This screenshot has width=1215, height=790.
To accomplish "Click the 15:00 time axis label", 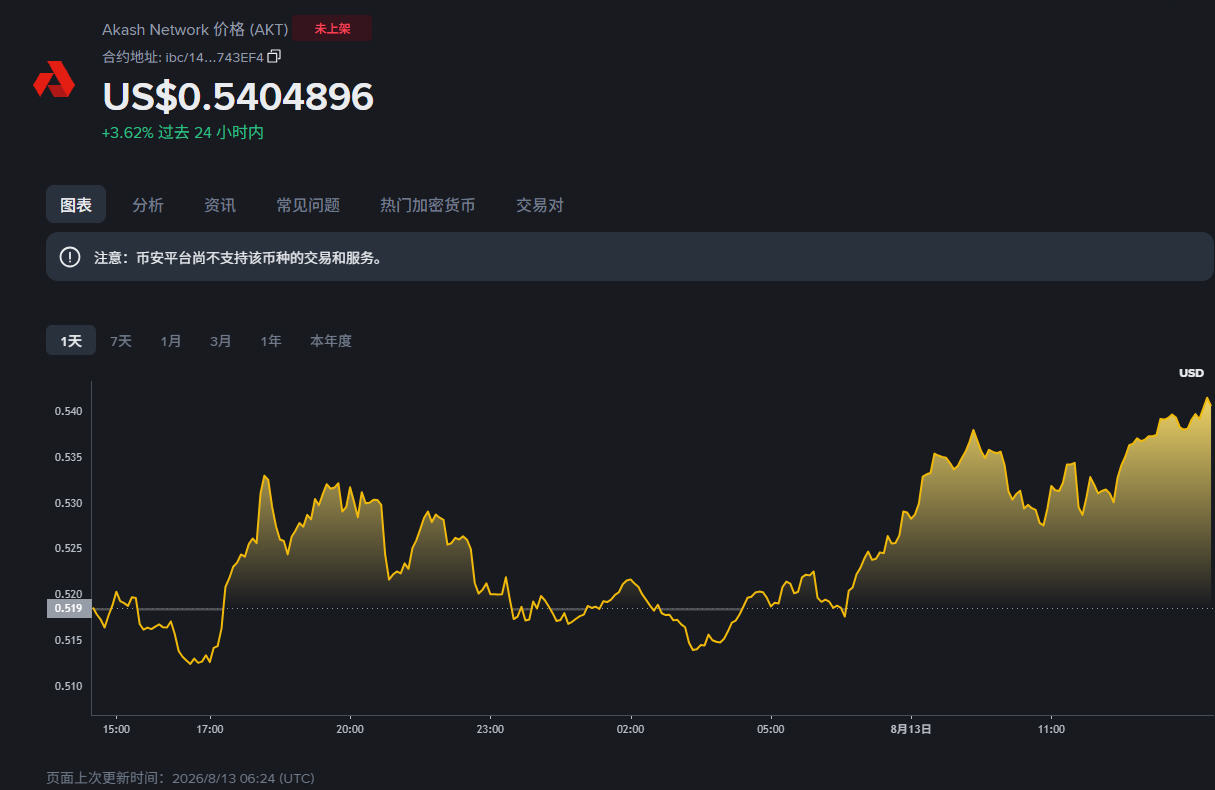I will point(116,730).
